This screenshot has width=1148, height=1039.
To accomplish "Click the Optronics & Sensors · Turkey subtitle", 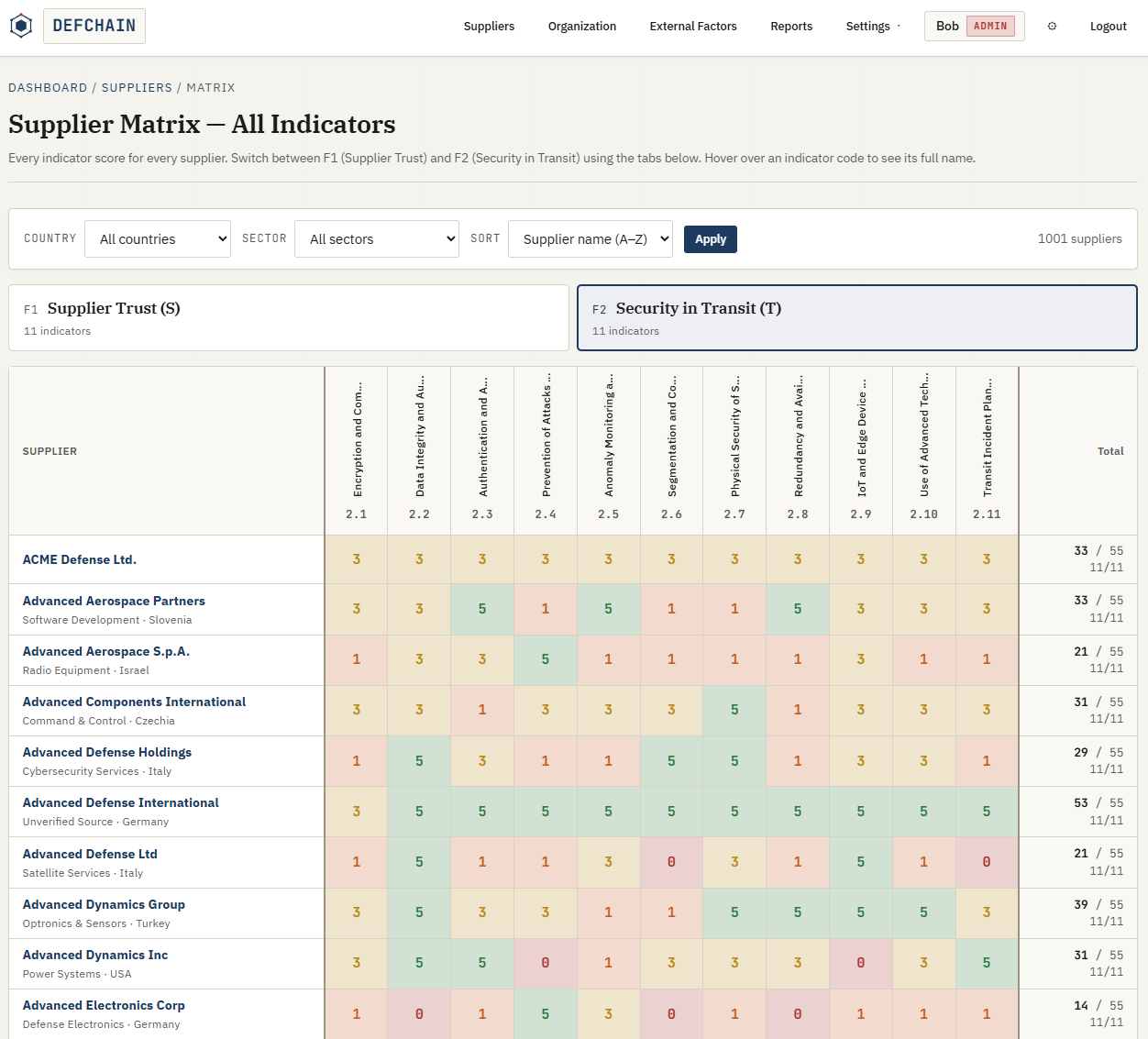I will [96, 923].
